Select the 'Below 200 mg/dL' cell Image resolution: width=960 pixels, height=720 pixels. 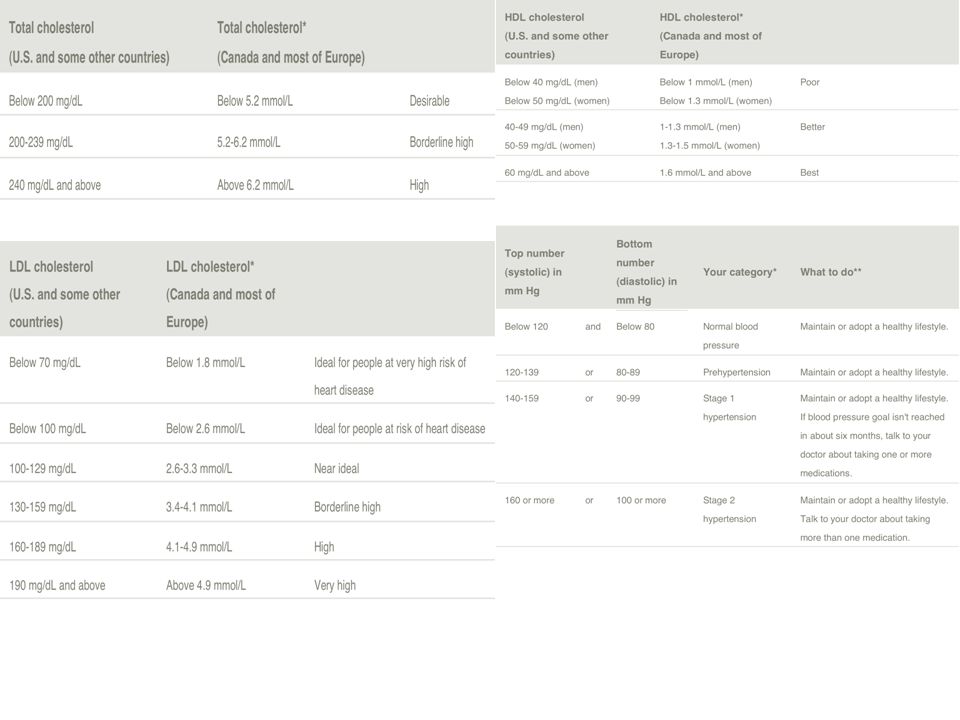tap(45, 101)
